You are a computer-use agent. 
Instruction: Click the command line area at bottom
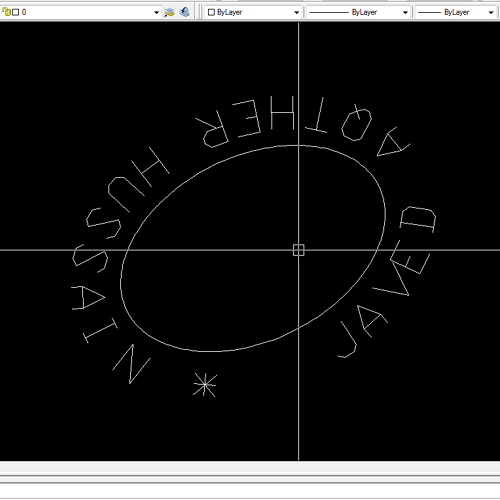coord(250,491)
